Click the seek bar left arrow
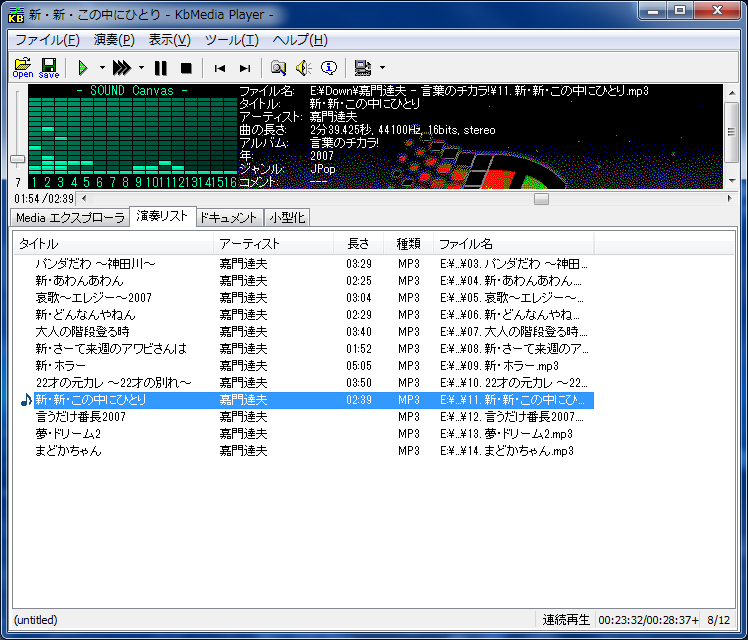This screenshot has height=640, width=748. tap(84, 198)
